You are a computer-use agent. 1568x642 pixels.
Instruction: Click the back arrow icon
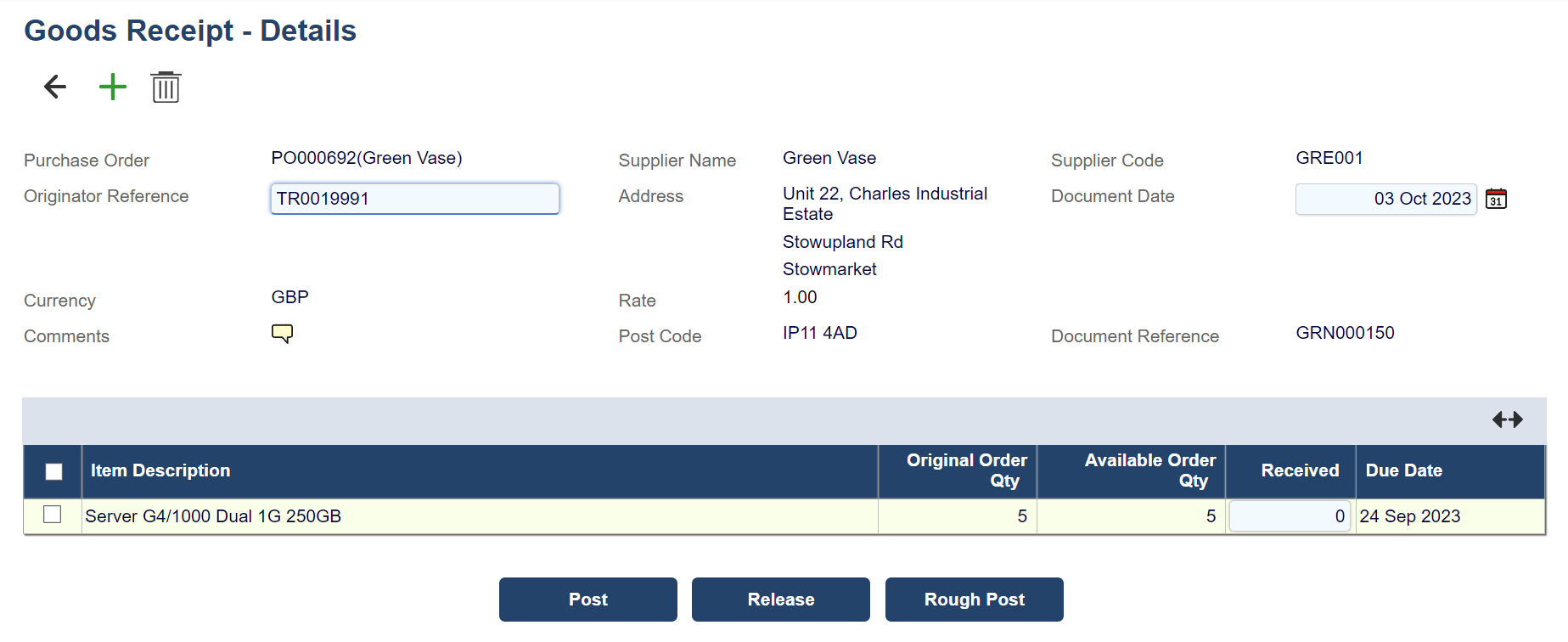[55, 87]
